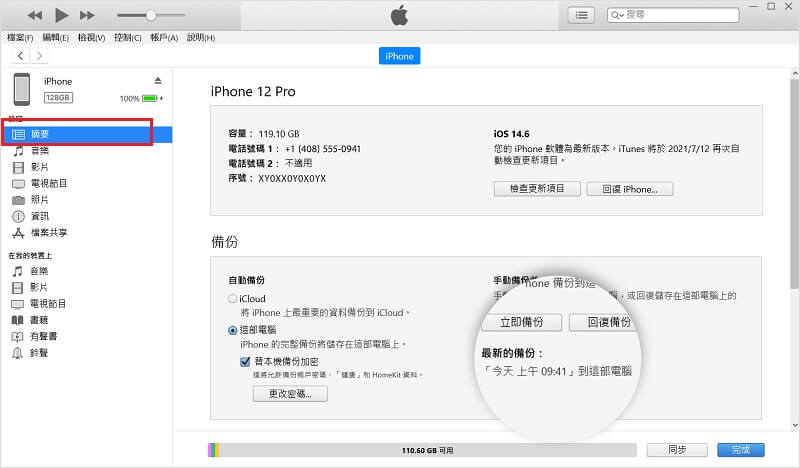800x468 pixels.
Task: Click the vertical scrollbar thumb
Action: click(x=794, y=184)
